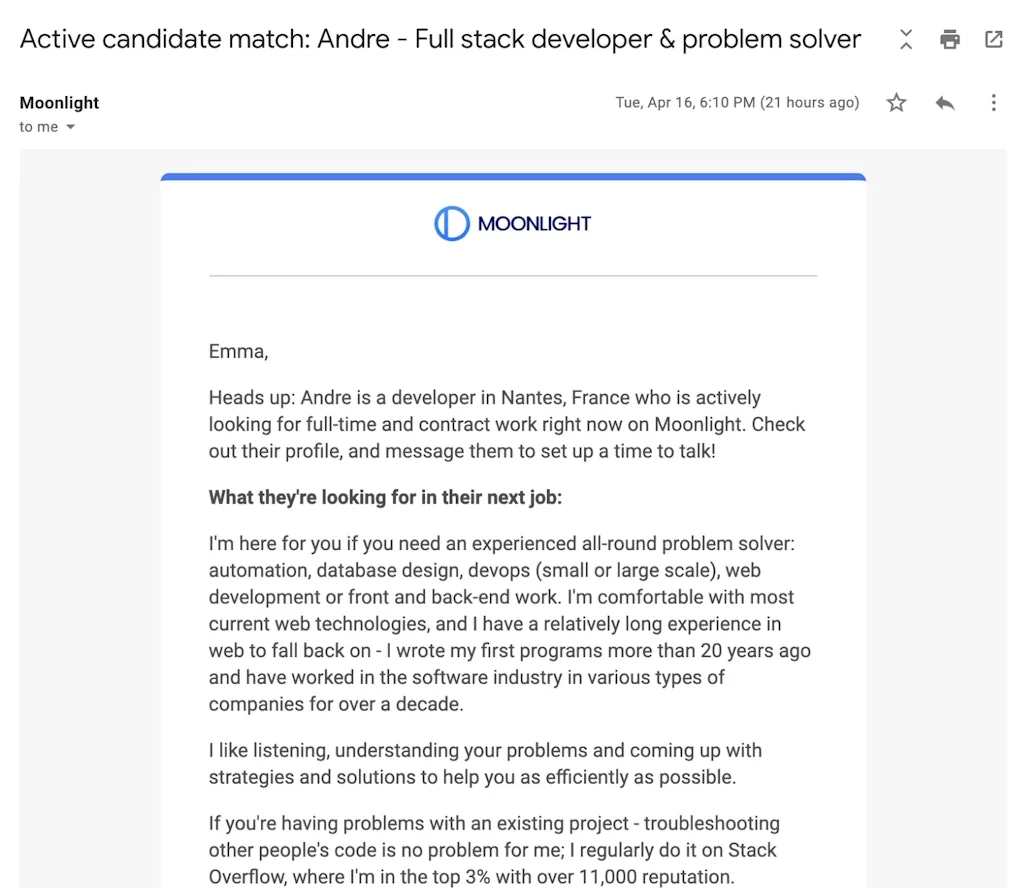Click the "I'm here for you" paragraph
The image size is (1024, 888).
[509, 623]
